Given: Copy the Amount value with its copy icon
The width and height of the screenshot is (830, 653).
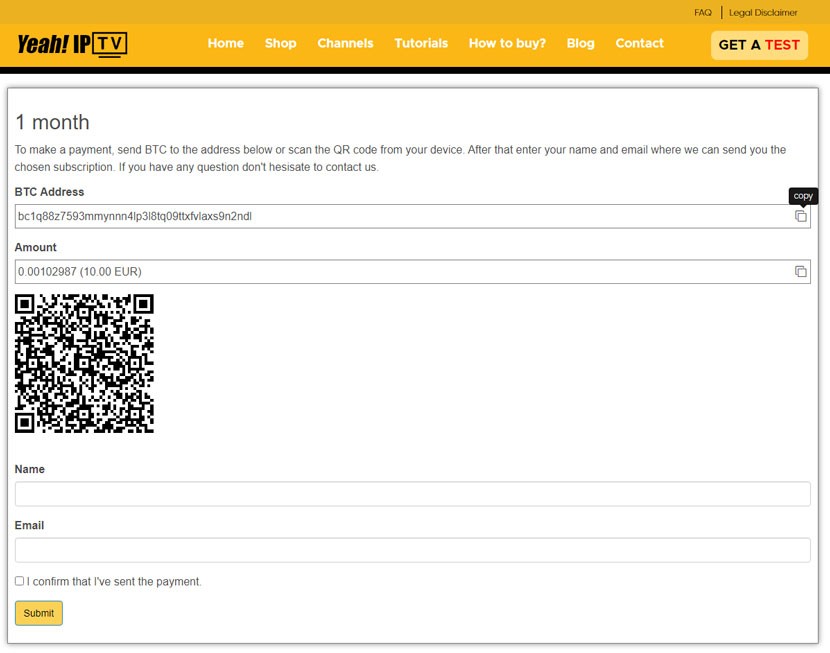Looking at the screenshot, I should tap(800, 271).
